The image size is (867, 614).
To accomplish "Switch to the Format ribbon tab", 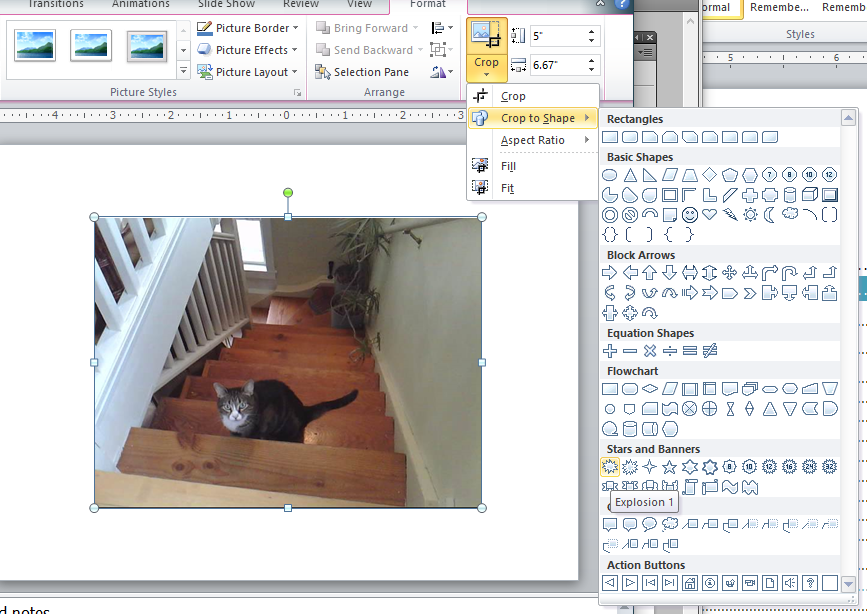I will click(x=428, y=4).
